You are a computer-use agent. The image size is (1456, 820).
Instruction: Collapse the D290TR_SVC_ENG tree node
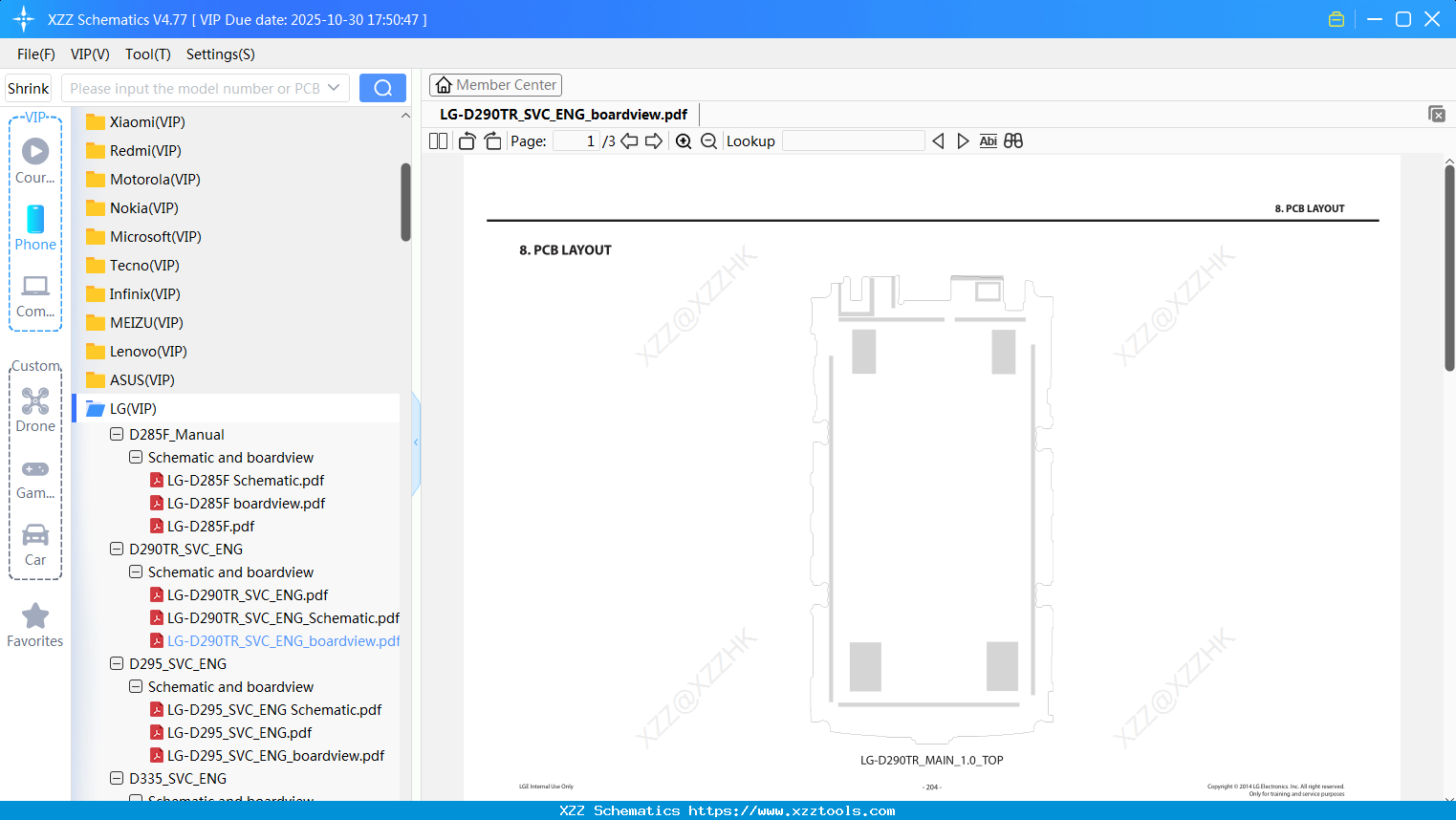(117, 549)
